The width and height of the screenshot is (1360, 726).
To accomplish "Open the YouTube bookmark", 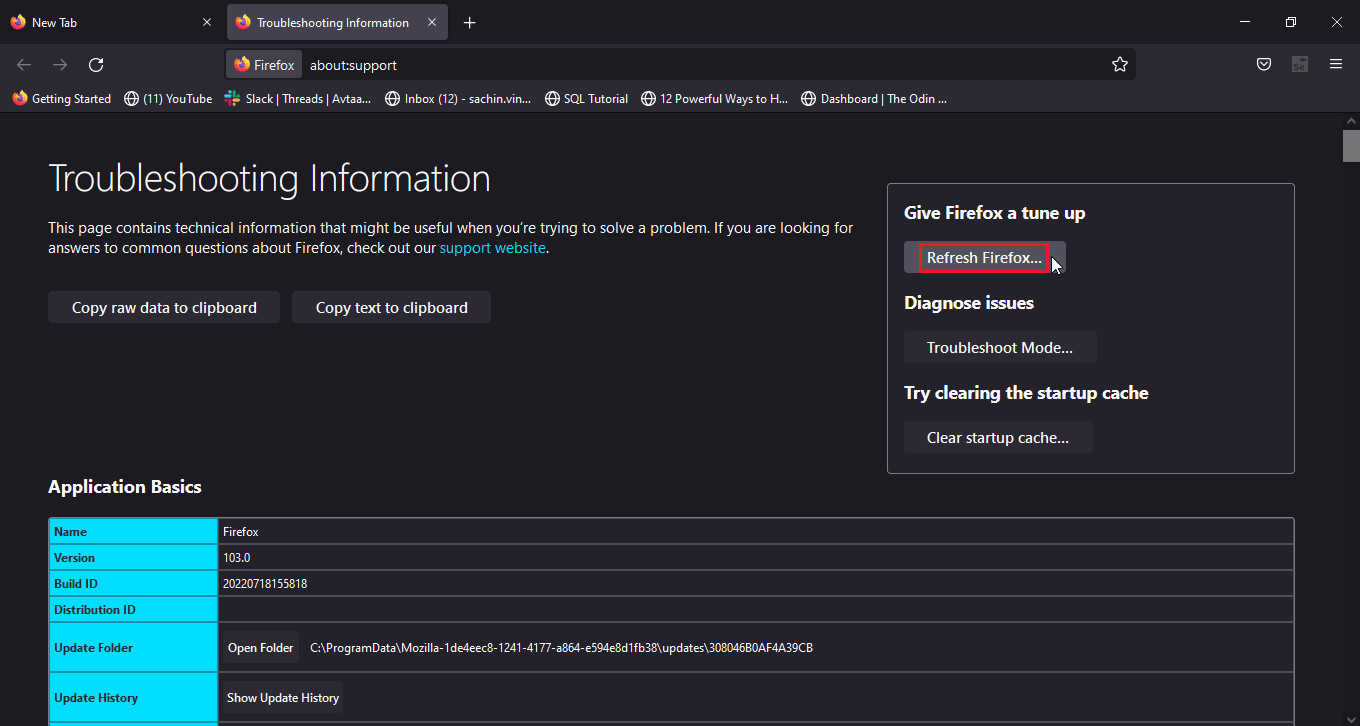I will point(168,99).
